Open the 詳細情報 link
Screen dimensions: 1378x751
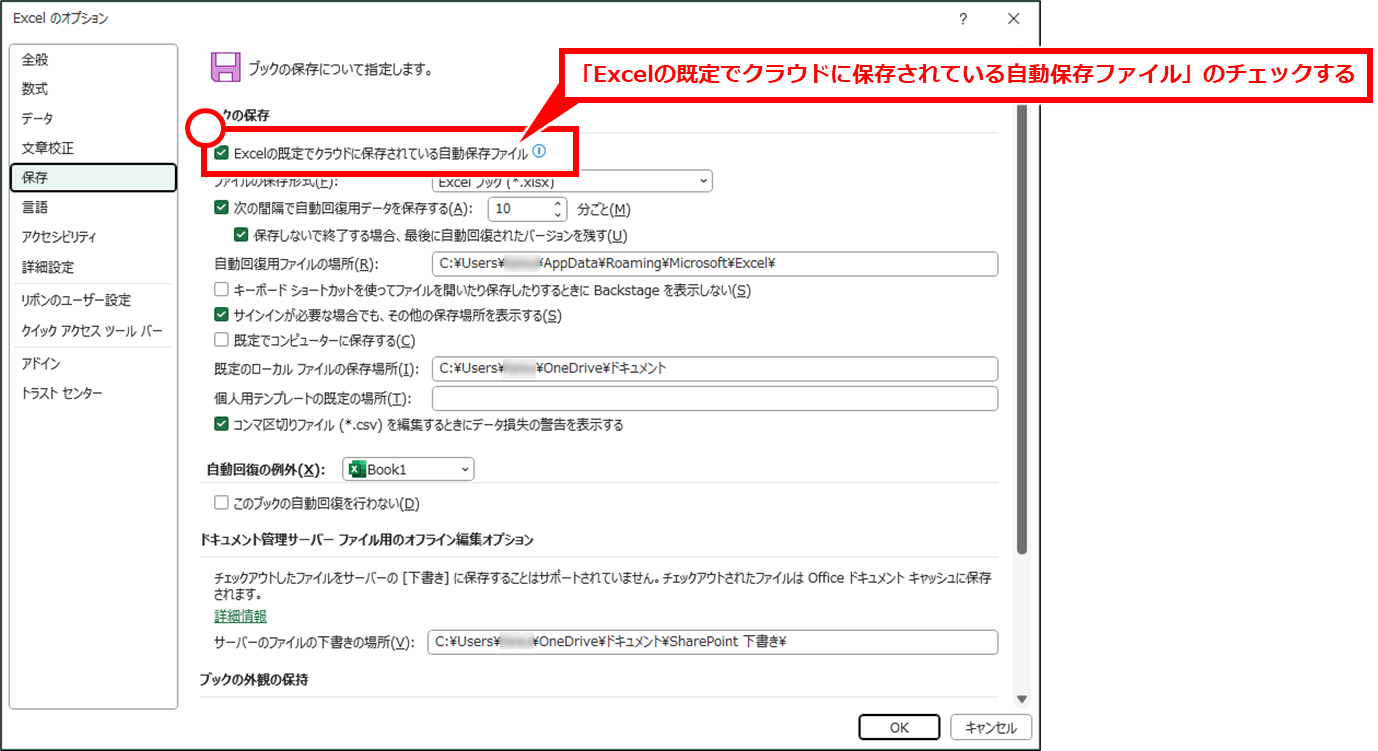(x=241, y=616)
